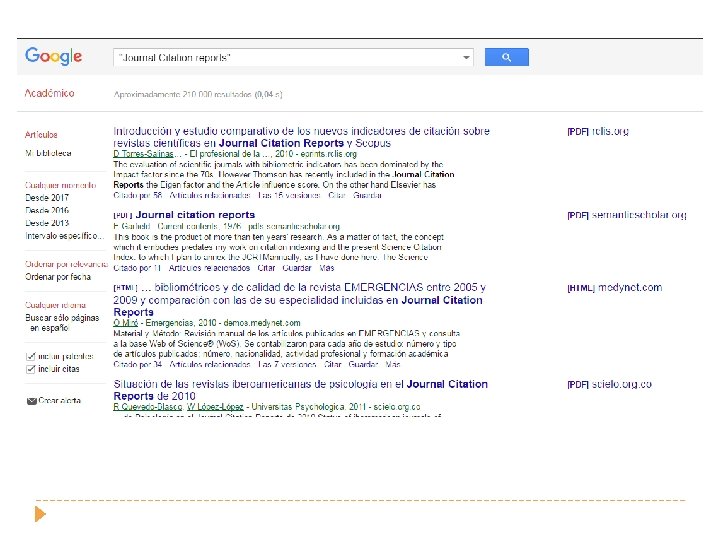Click the Google logo

pyautogui.click(x=53, y=56)
